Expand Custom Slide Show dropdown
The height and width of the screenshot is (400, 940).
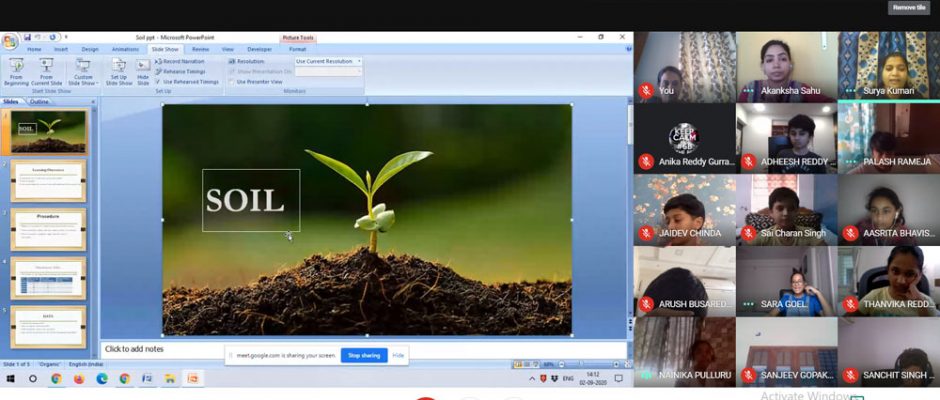pyautogui.click(x=83, y=72)
